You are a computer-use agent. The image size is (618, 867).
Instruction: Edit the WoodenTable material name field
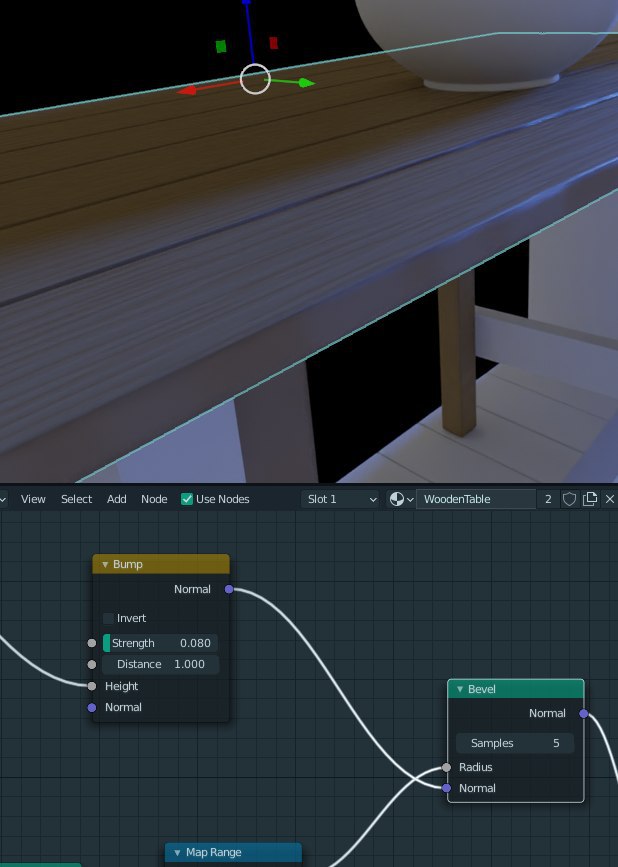pos(475,499)
